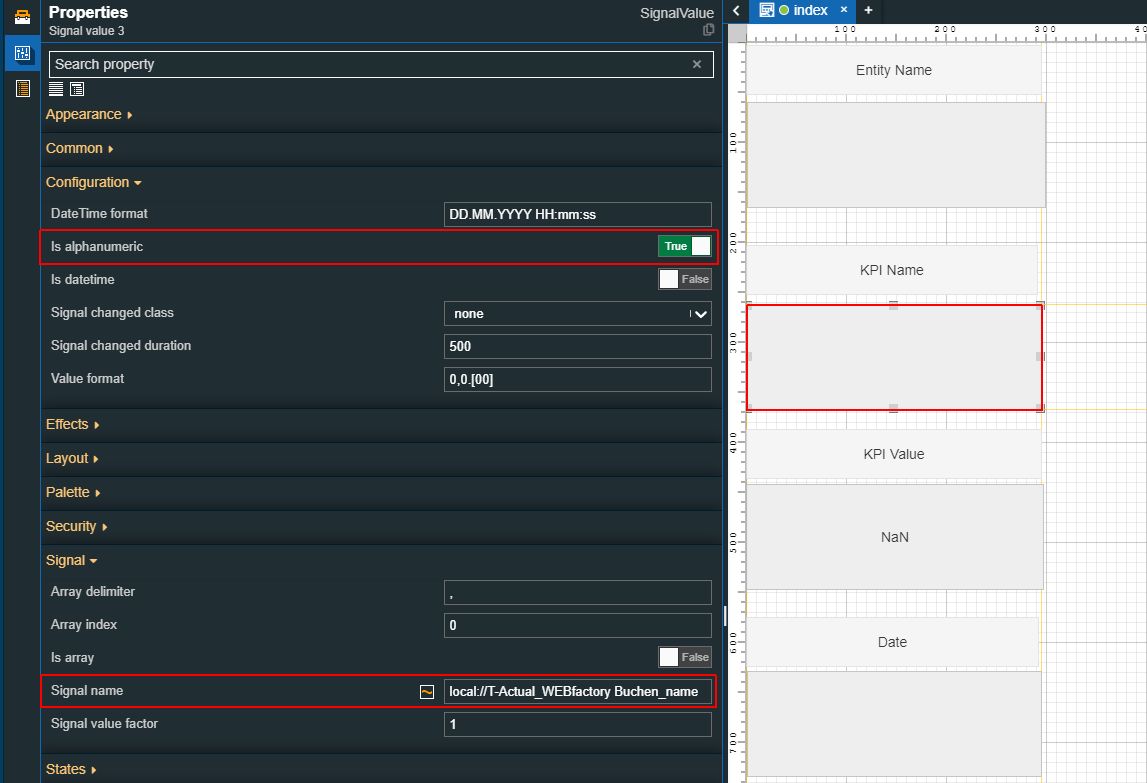Screen dimensions: 1147x783
Task: Click the Is alphanumeric label
Action: (x=97, y=247)
